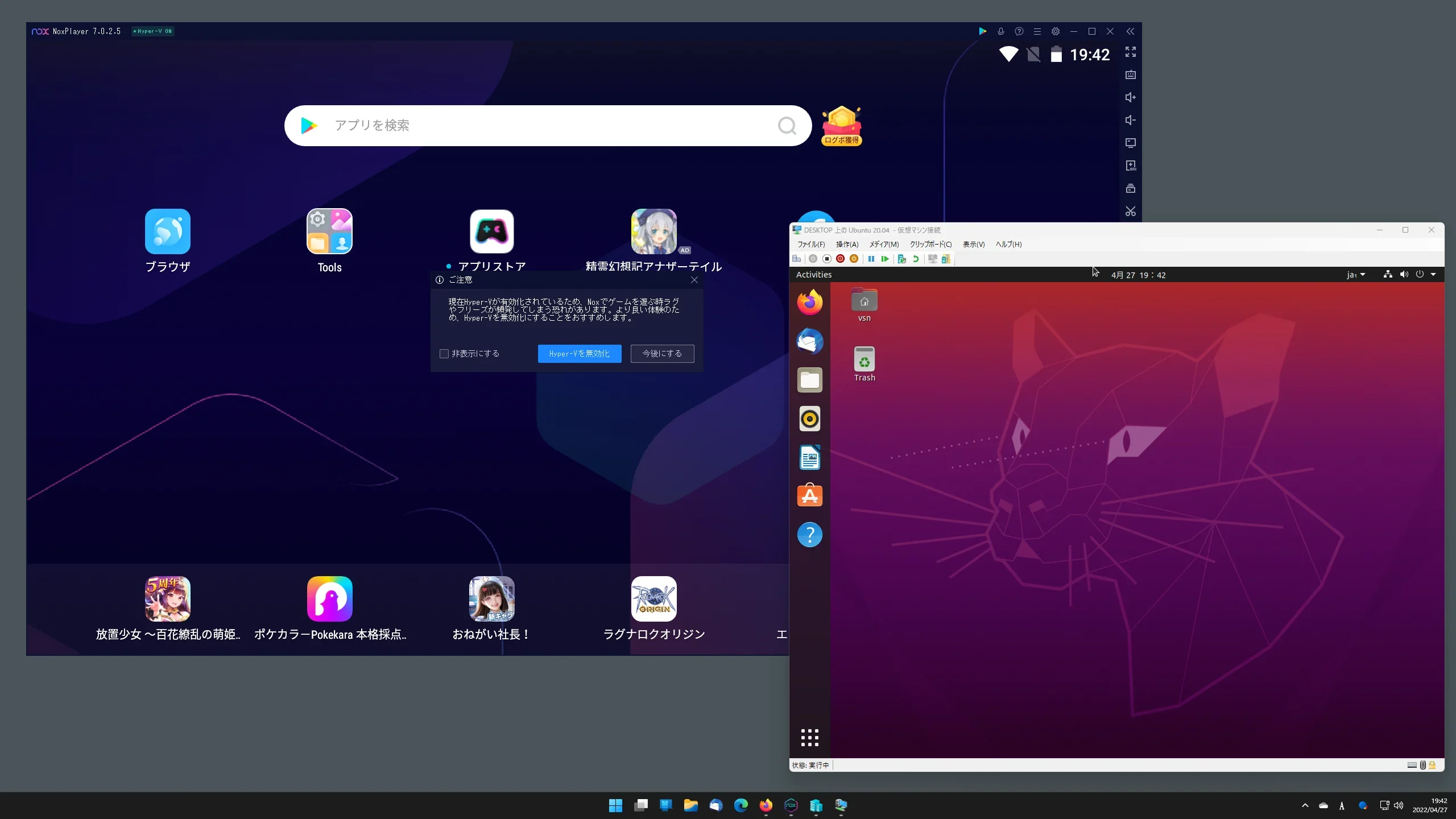Decrease NoxPlayer volume
This screenshot has height=819, width=1456.
point(1131,120)
